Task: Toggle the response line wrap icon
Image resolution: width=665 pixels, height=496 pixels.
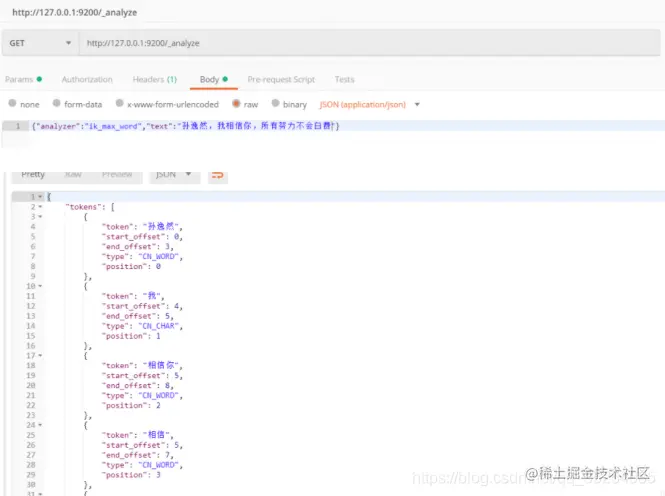Action: pos(218,175)
